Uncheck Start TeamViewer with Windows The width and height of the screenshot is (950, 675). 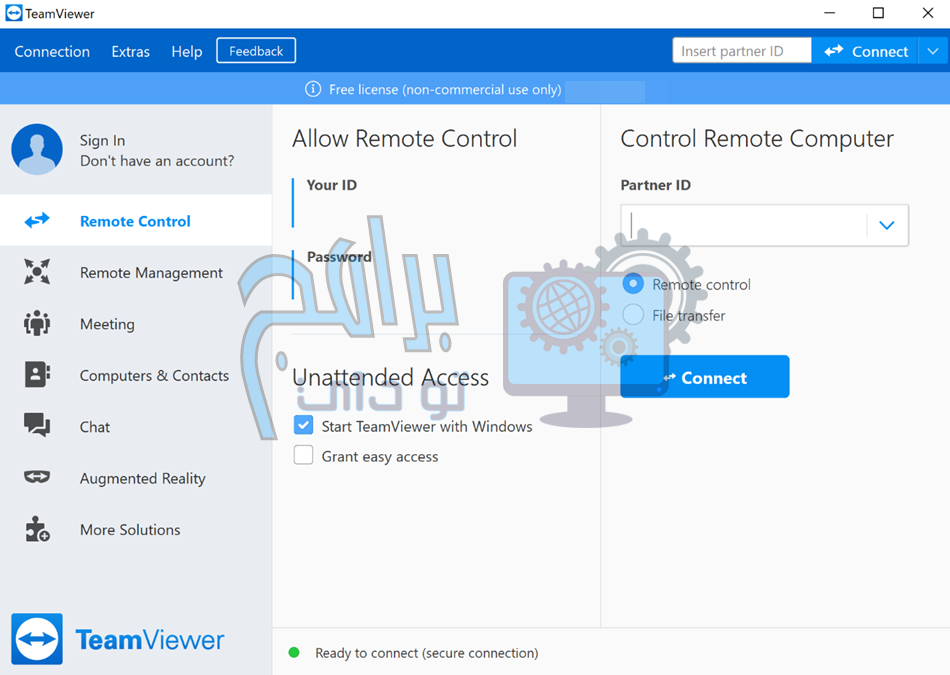(x=303, y=426)
